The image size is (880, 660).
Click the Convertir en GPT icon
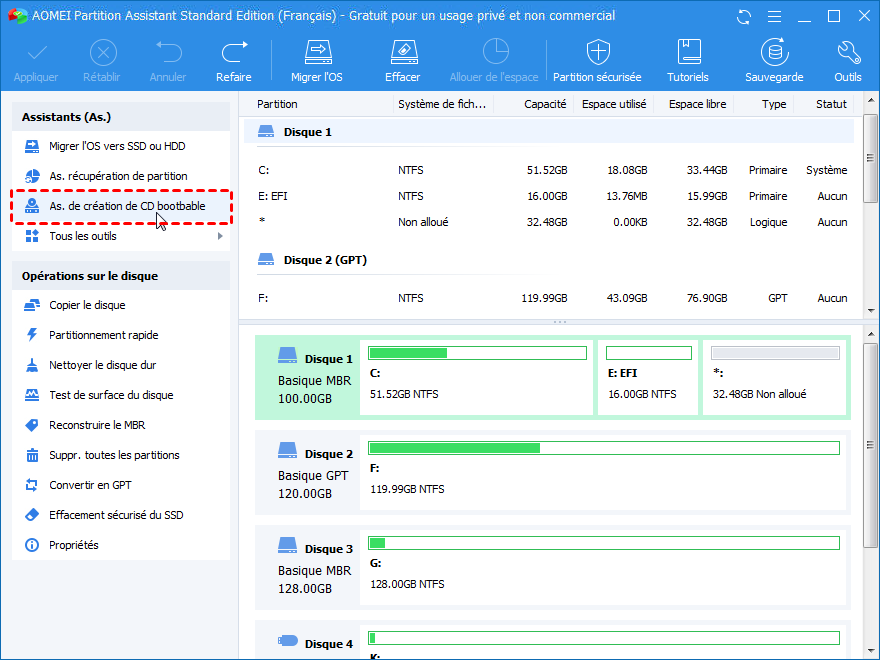32,485
